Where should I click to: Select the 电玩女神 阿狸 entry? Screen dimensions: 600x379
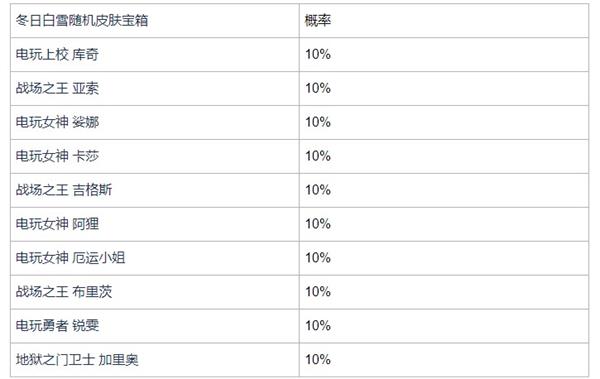pyautogui.click(x=57, y=224)
